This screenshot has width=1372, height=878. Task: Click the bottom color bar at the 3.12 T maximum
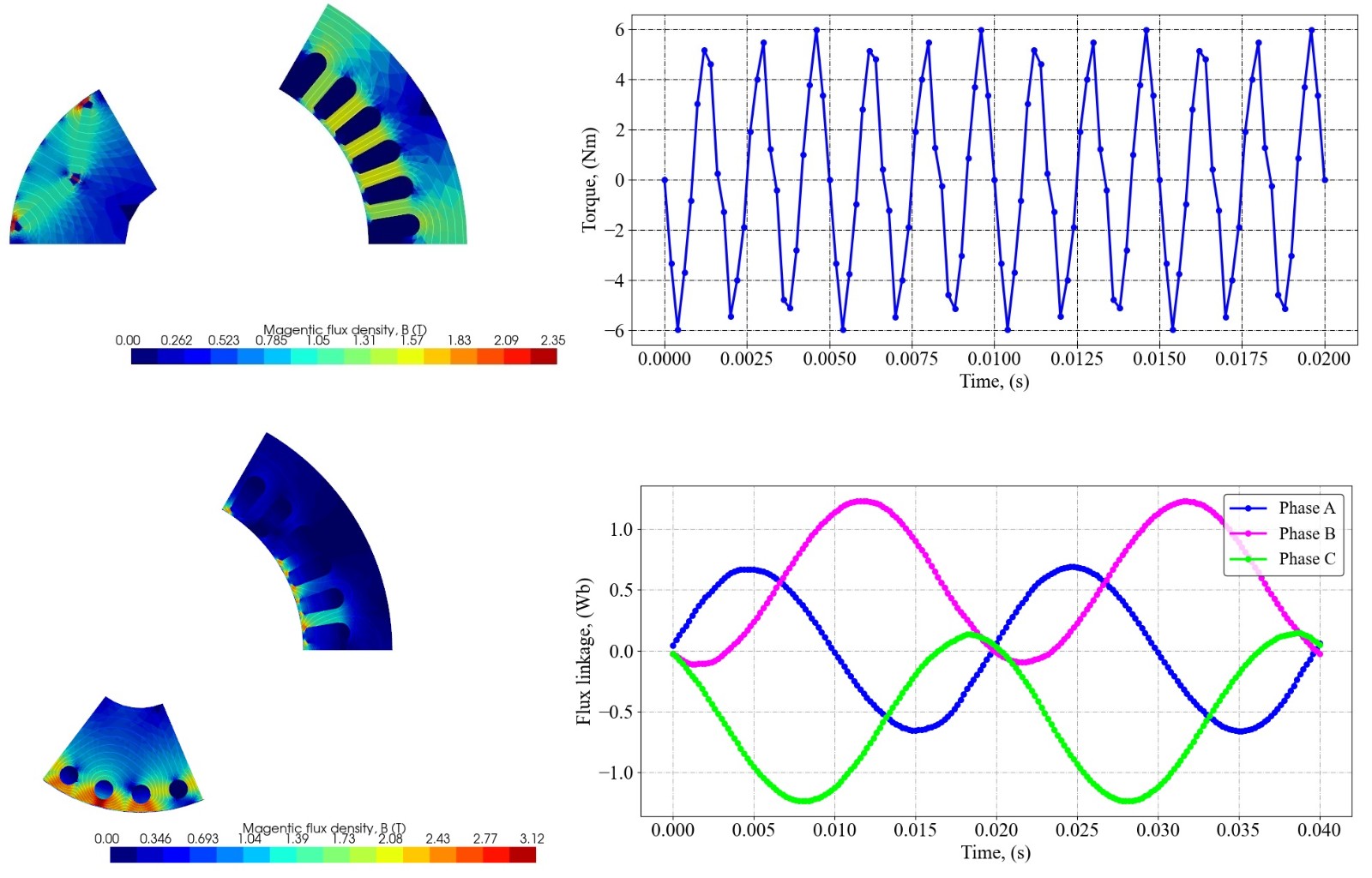coord(522,855)
